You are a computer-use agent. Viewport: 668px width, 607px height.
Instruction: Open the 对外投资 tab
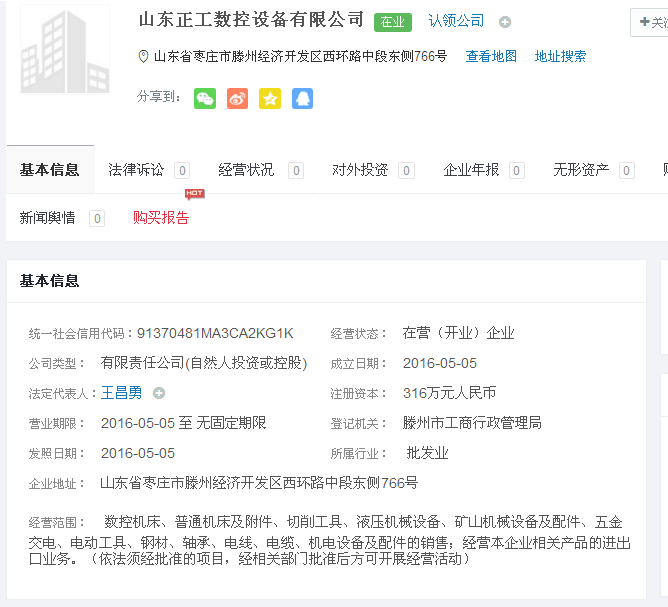(x=360, y=170)
